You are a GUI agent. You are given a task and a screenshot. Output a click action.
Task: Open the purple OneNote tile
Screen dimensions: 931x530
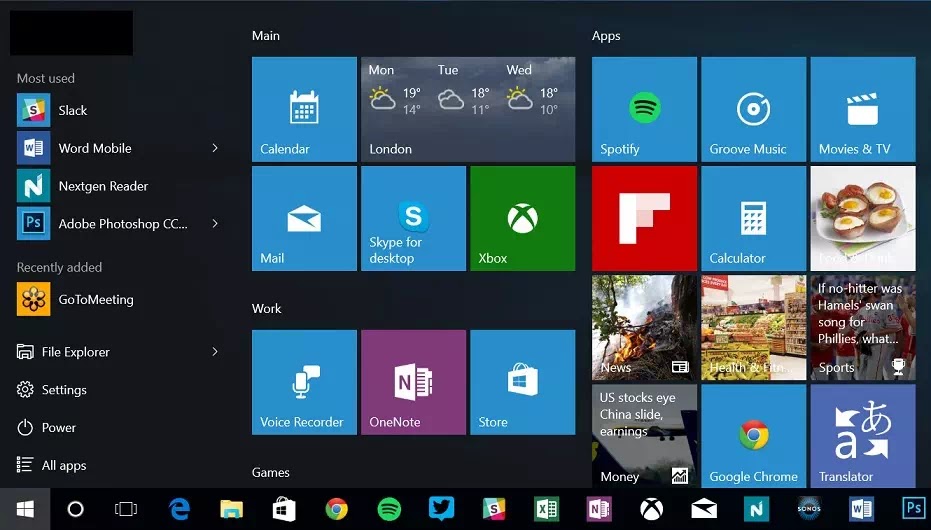(413, 382)
